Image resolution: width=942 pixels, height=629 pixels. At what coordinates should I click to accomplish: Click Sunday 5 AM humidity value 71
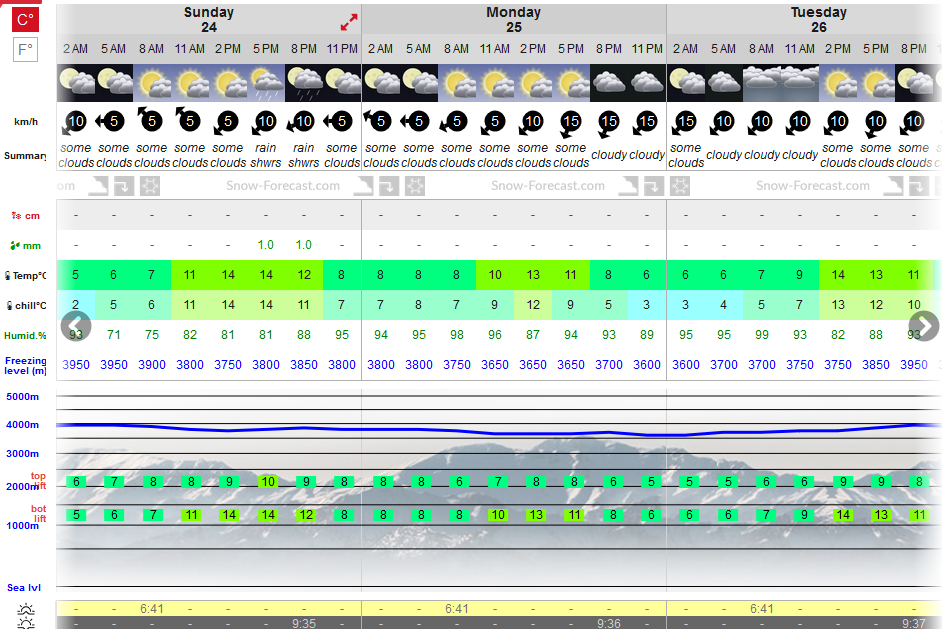point(114,335)
